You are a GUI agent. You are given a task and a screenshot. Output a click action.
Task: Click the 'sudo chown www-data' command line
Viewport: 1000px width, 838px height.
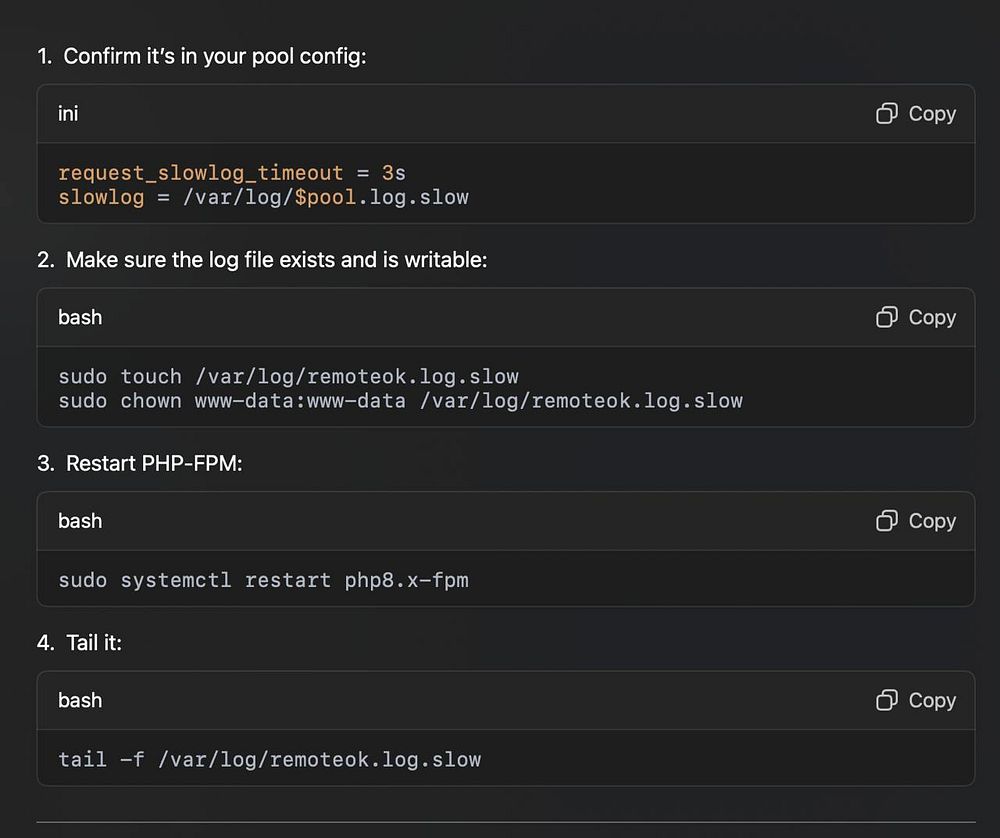[400, 401]
